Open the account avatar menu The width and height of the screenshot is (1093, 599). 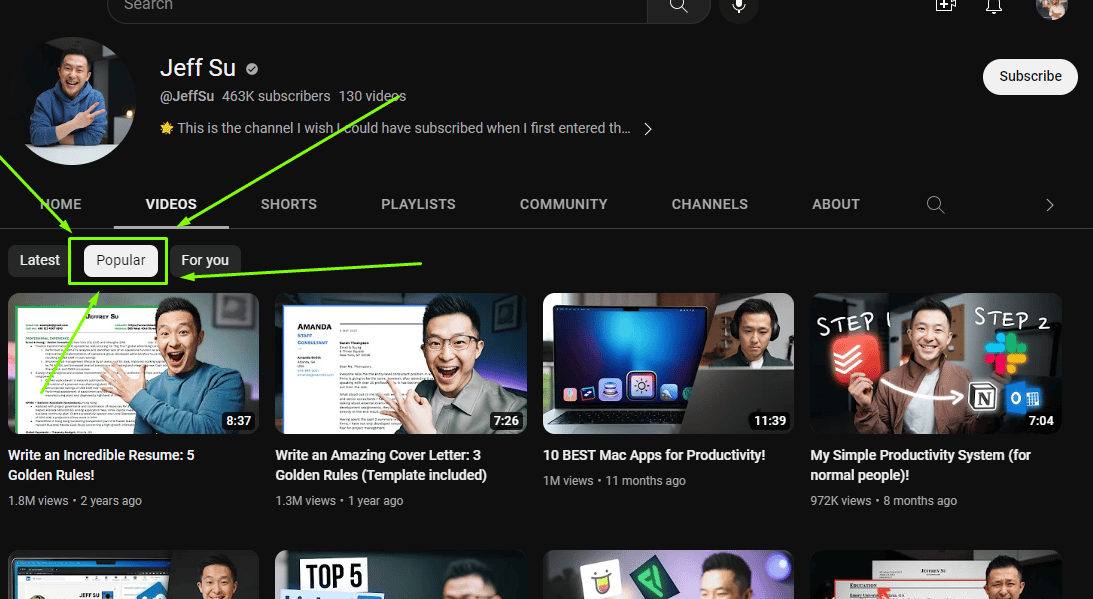tap(1051, 8)
